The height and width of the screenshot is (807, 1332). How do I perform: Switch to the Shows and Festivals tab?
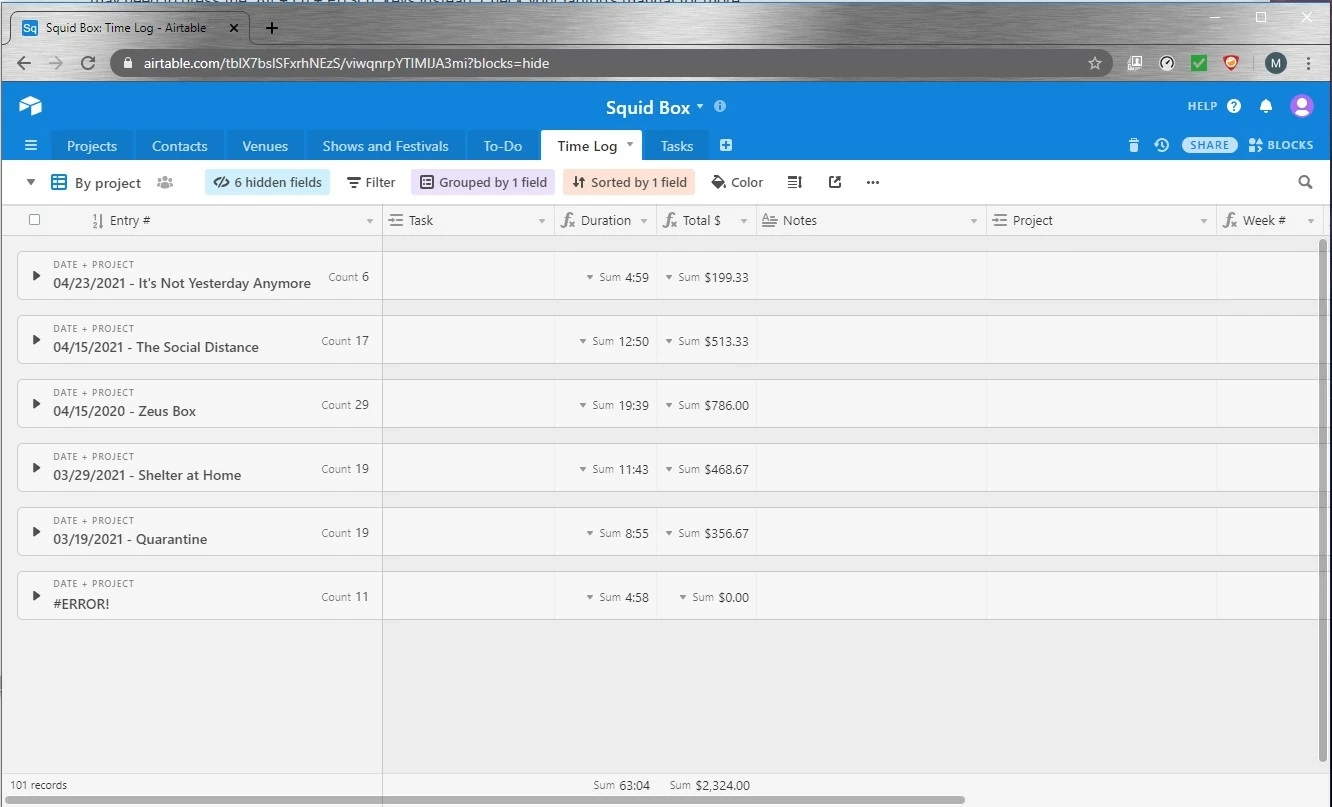385,146
